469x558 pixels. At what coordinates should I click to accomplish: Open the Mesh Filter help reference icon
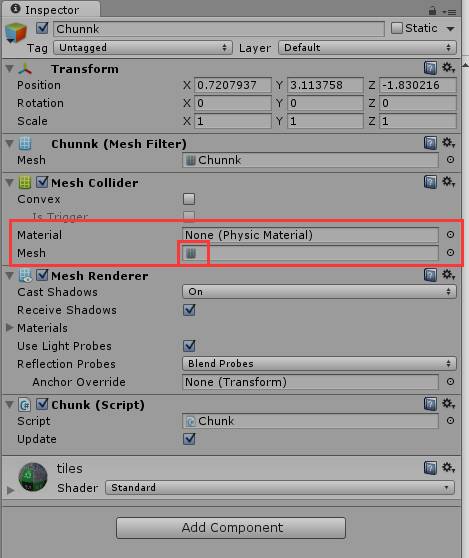pos(430,143)
